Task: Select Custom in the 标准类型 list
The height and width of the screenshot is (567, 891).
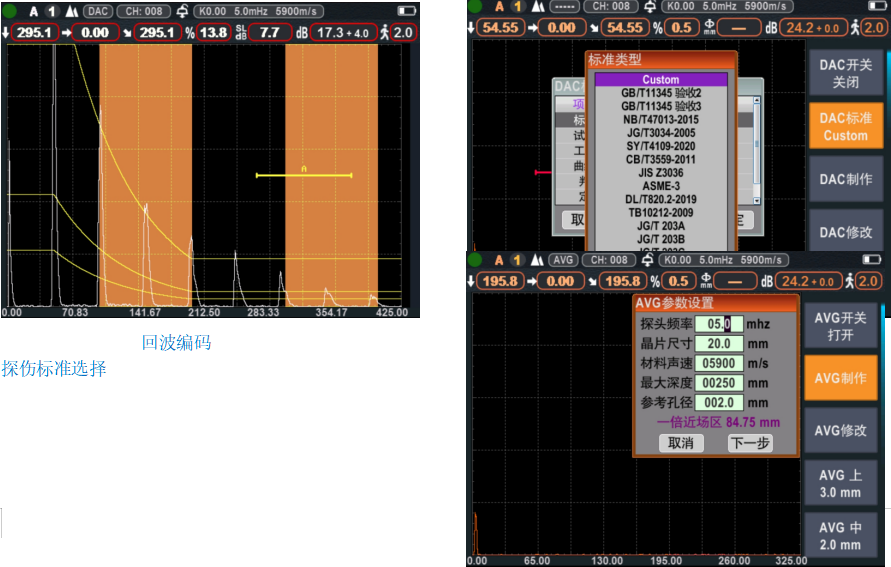Action: [x=661, y=80]
